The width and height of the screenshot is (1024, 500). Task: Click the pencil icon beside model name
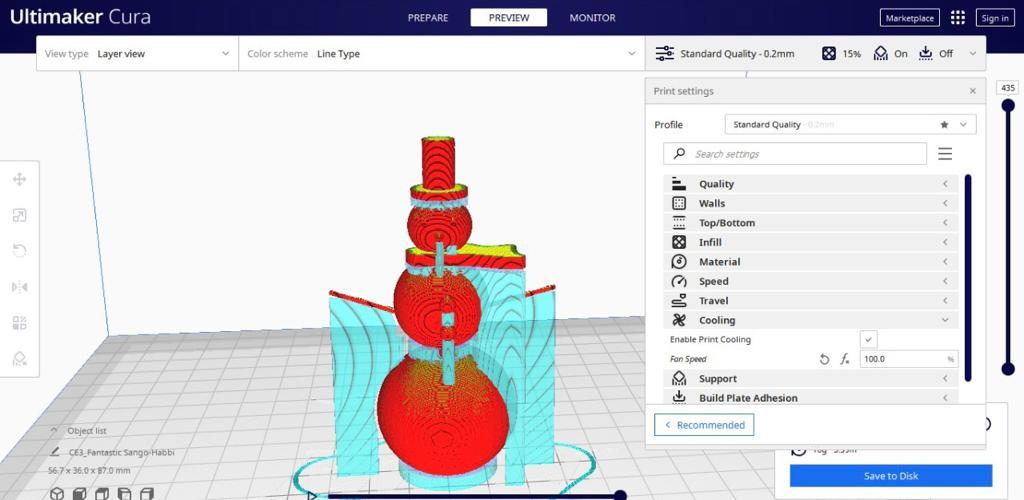pos(56,452)
